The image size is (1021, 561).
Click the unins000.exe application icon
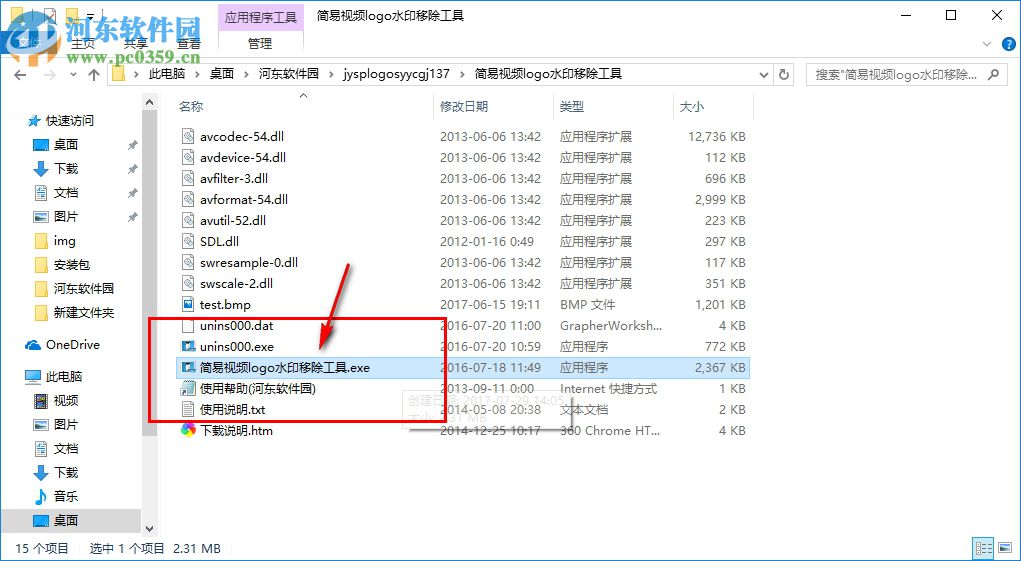coord(188,346)
